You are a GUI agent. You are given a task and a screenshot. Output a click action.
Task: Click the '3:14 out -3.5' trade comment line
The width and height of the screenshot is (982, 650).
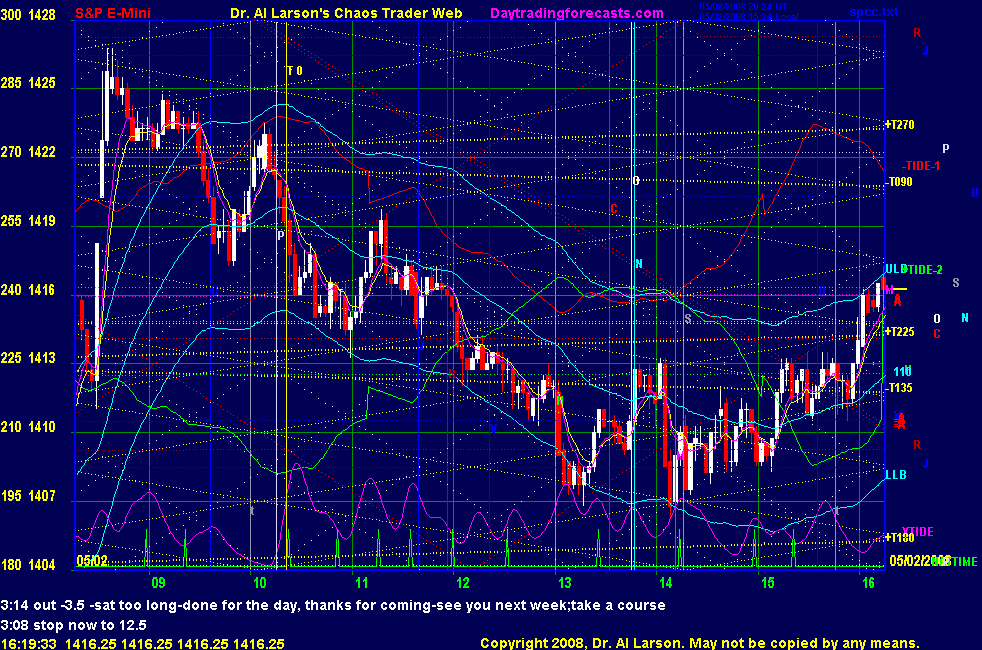click(x=333, y=606)
